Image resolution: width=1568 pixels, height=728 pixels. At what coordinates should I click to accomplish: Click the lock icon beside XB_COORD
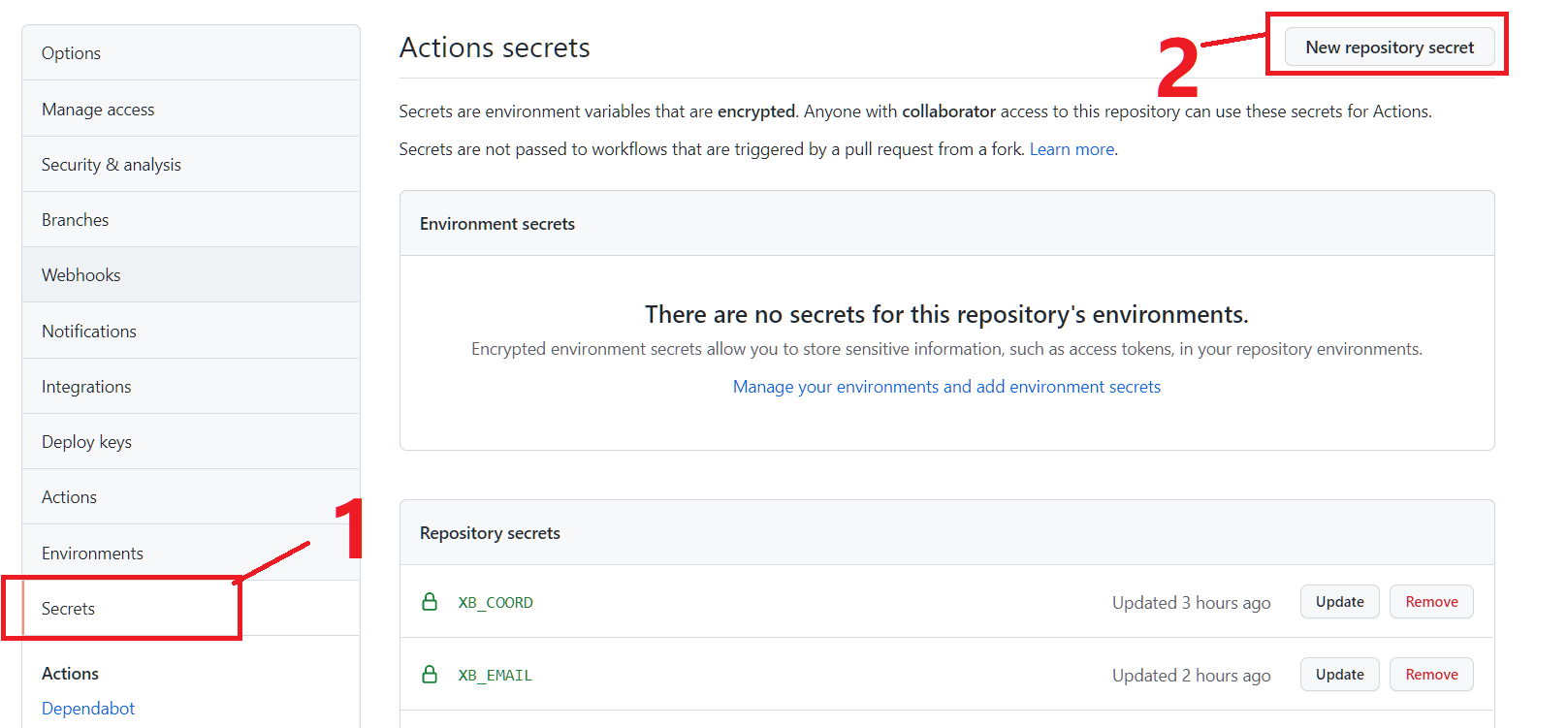(x=430, y=602)
